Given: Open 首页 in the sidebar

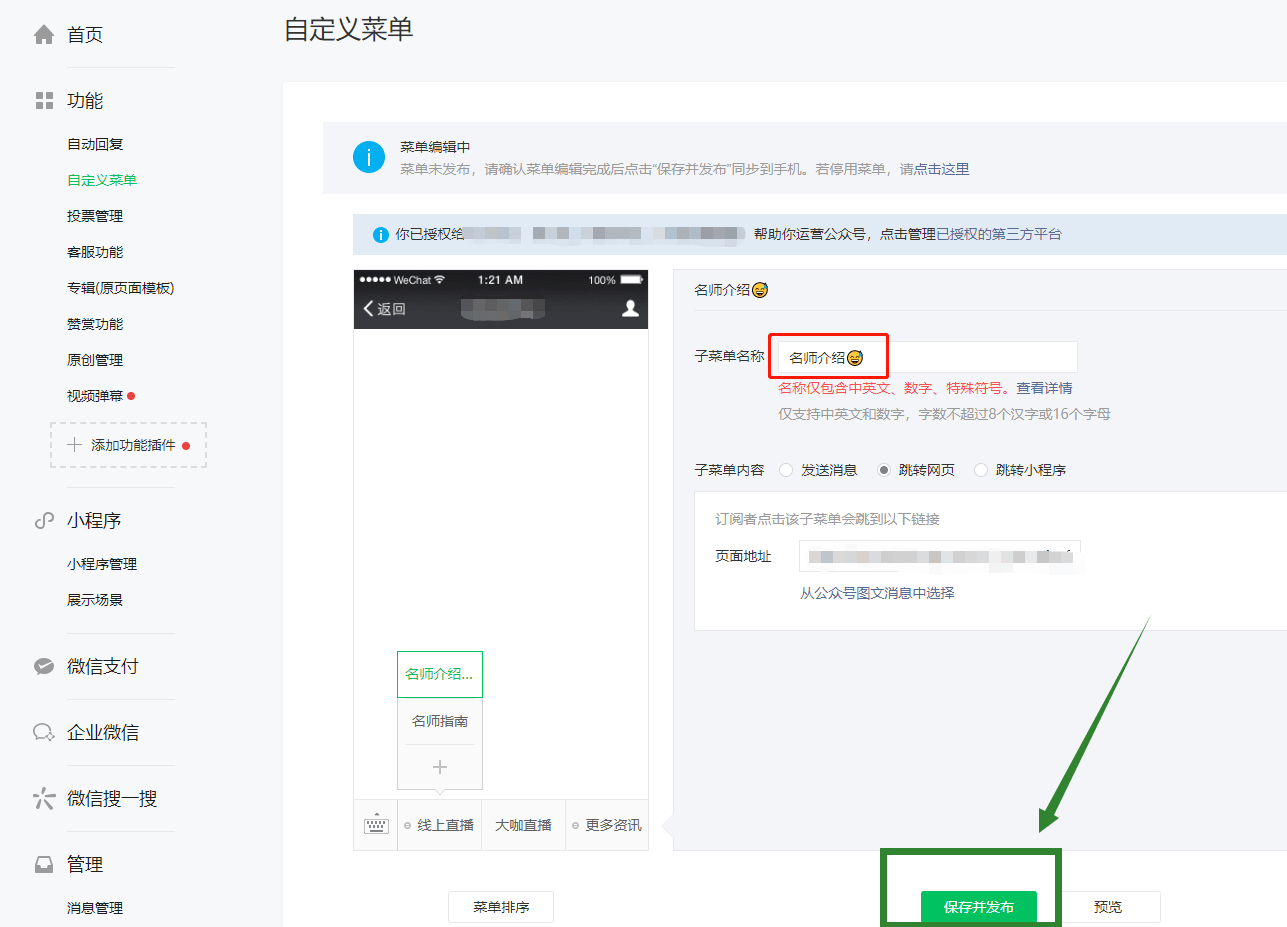Looking at the screenshot, I should (85, 35).
